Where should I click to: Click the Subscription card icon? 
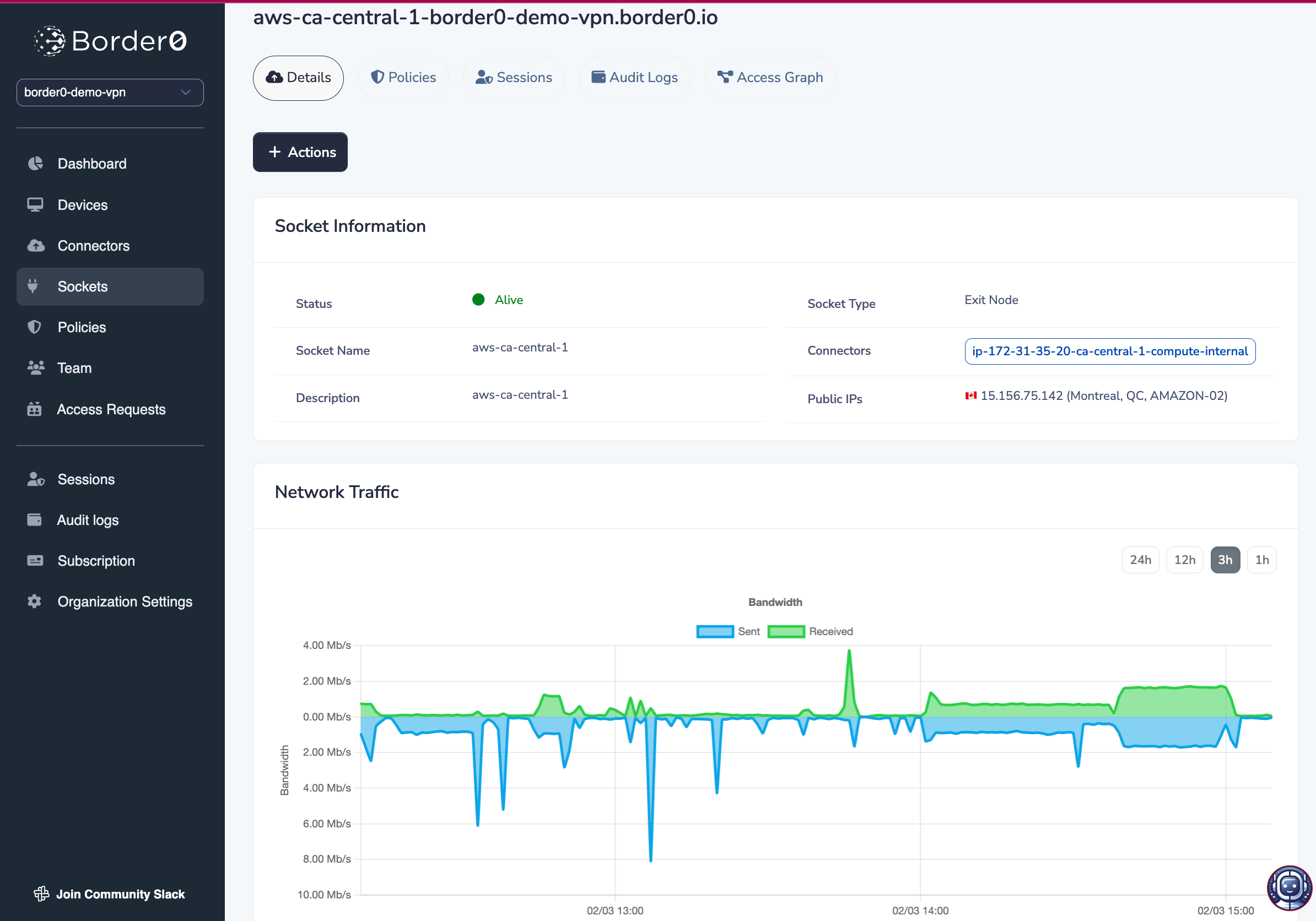(35, 560)
